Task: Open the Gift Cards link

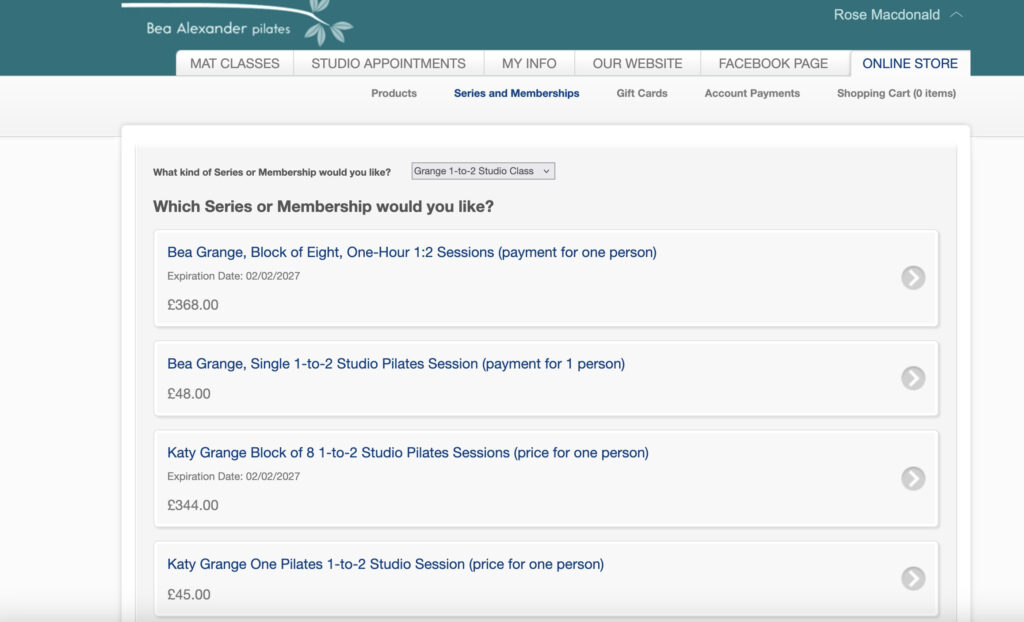Action: [642, 93]
